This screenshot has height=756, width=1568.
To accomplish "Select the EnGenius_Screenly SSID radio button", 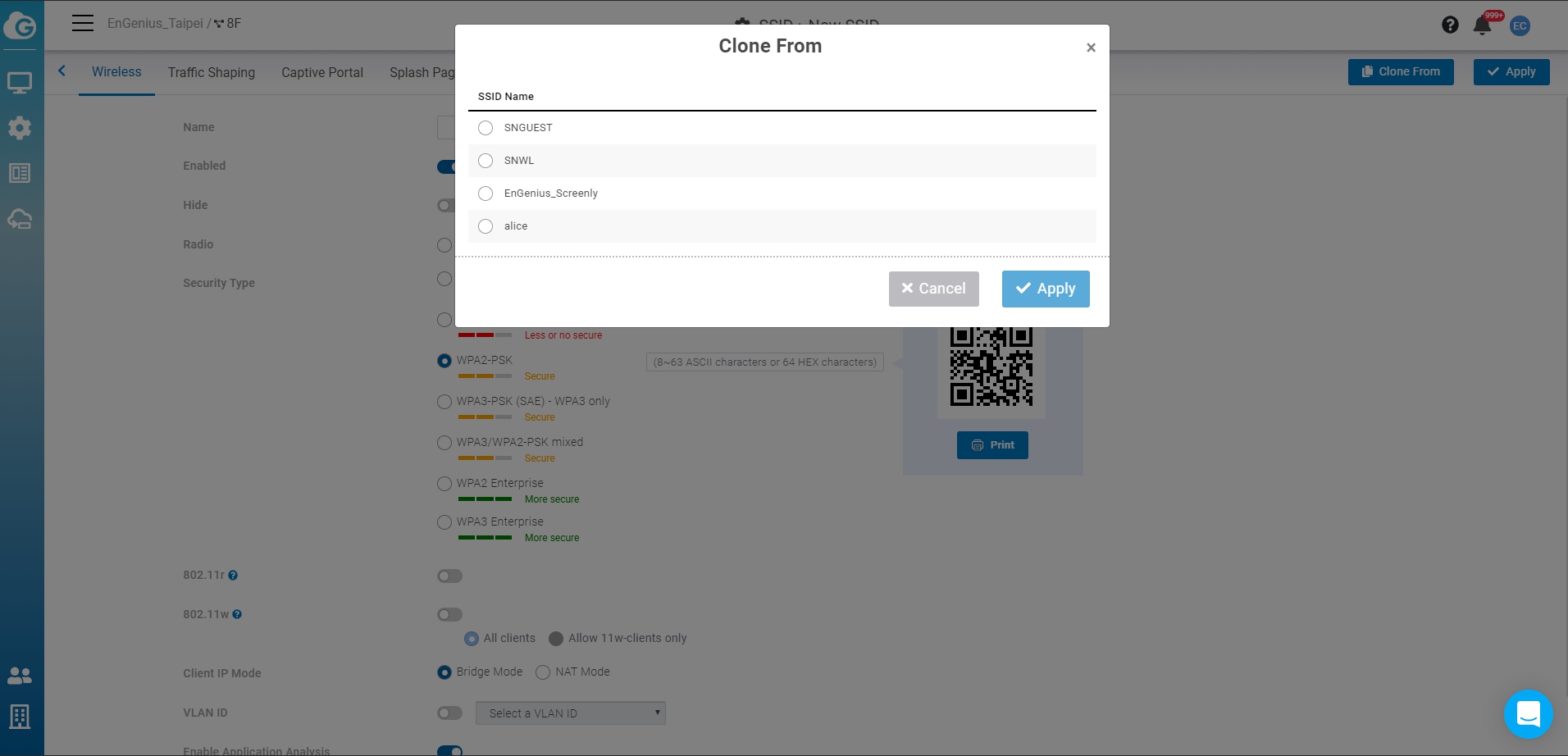I will 485,194.
